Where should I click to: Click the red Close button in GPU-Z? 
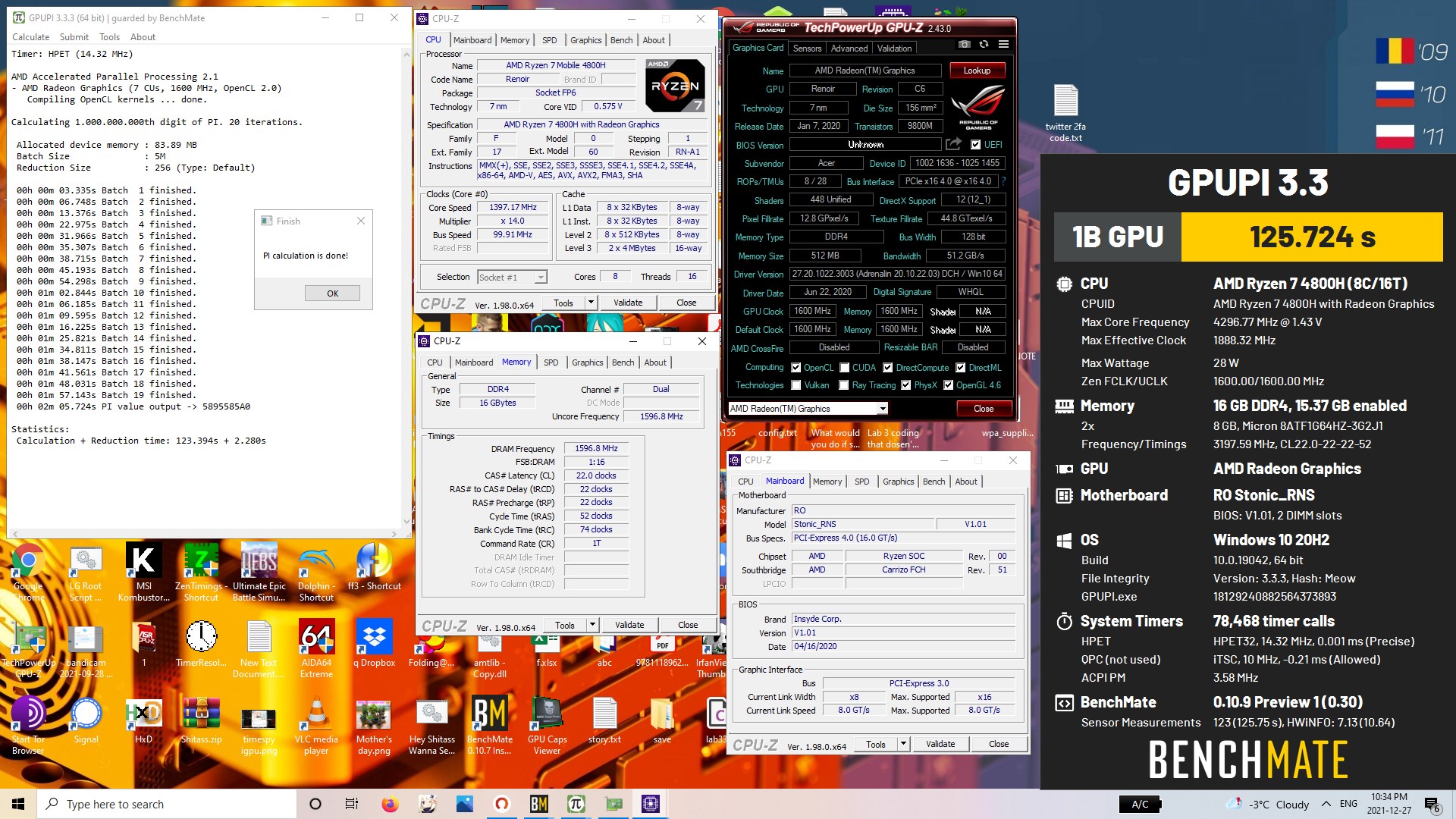click(984, 409)
